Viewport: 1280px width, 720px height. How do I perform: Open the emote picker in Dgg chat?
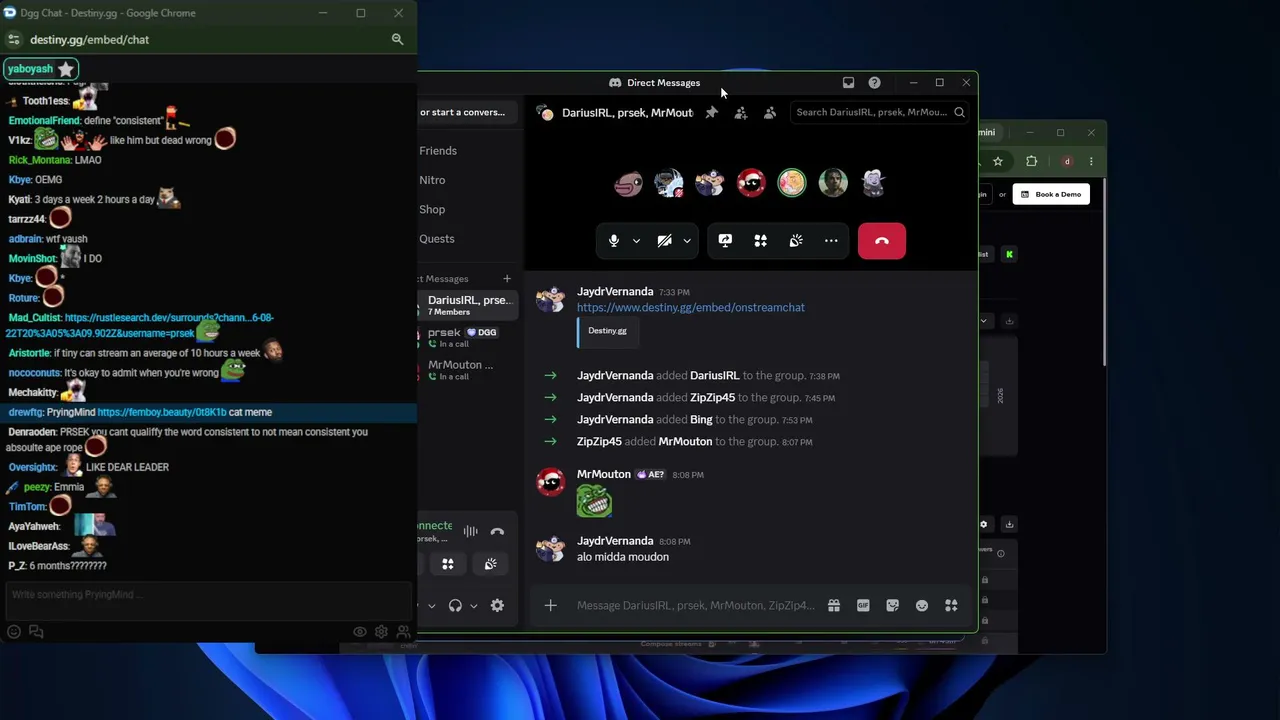(14, 632)
